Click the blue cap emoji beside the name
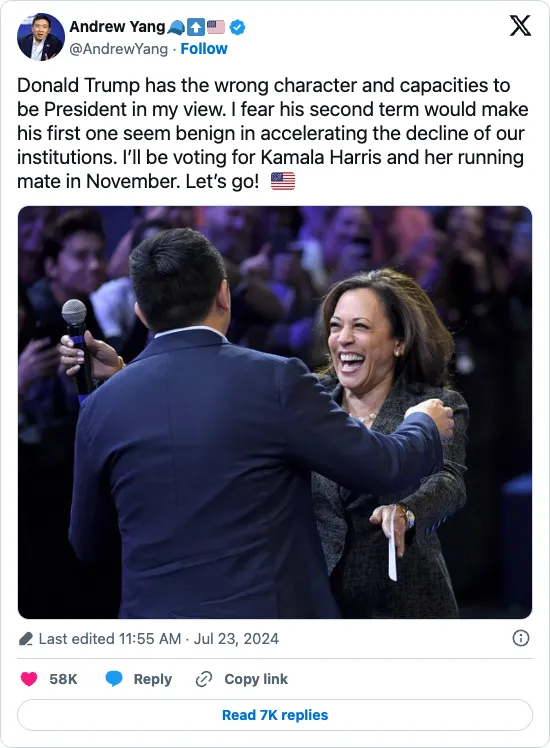550x748 pixels. click(x=176, y=28)
